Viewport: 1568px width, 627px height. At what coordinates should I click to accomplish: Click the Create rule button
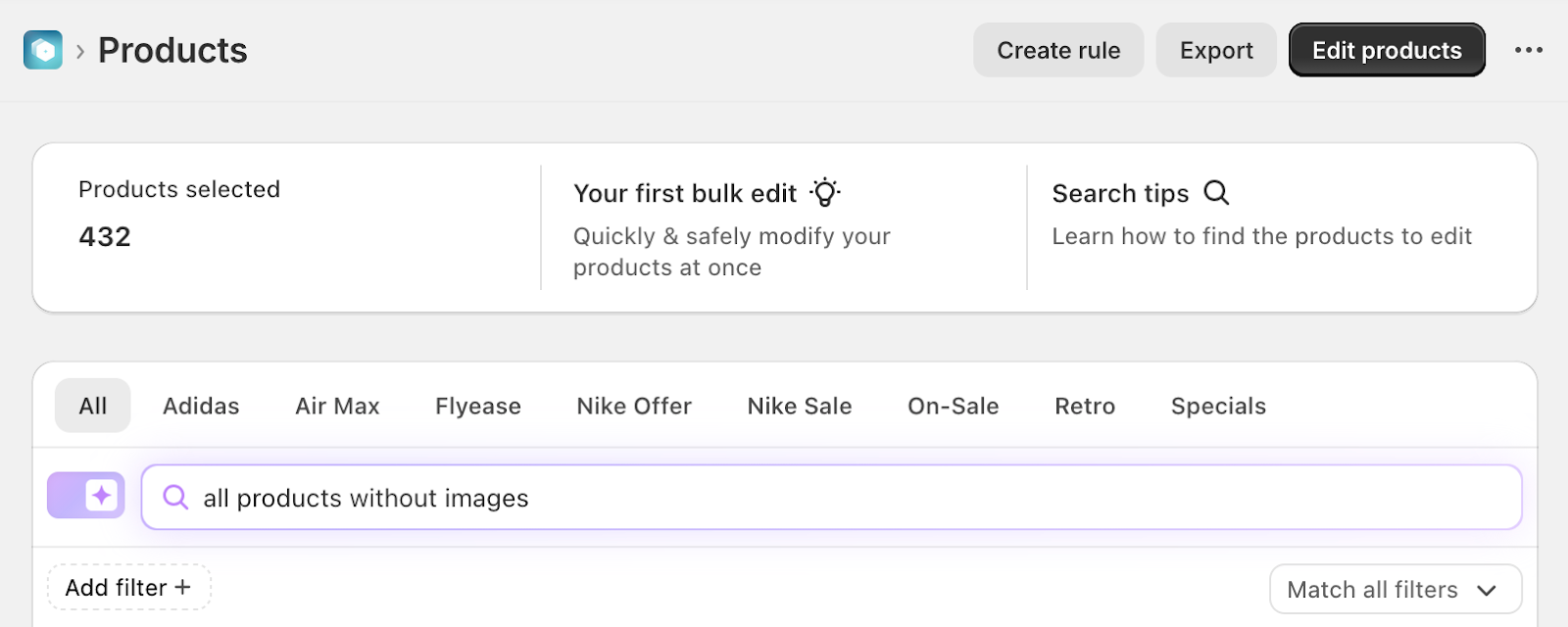pyautogui.click(x=1058, y=50)
